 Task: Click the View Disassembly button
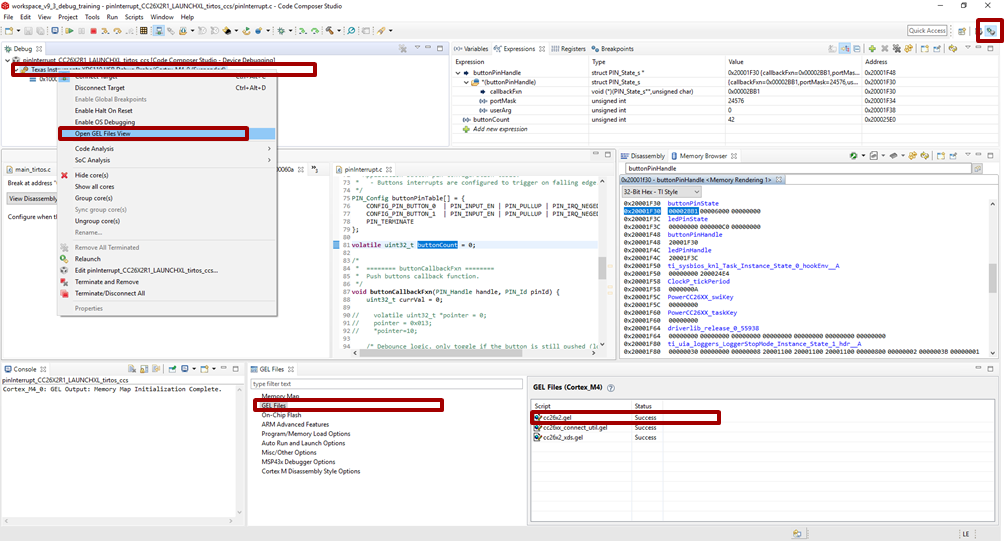pos(34,198)
